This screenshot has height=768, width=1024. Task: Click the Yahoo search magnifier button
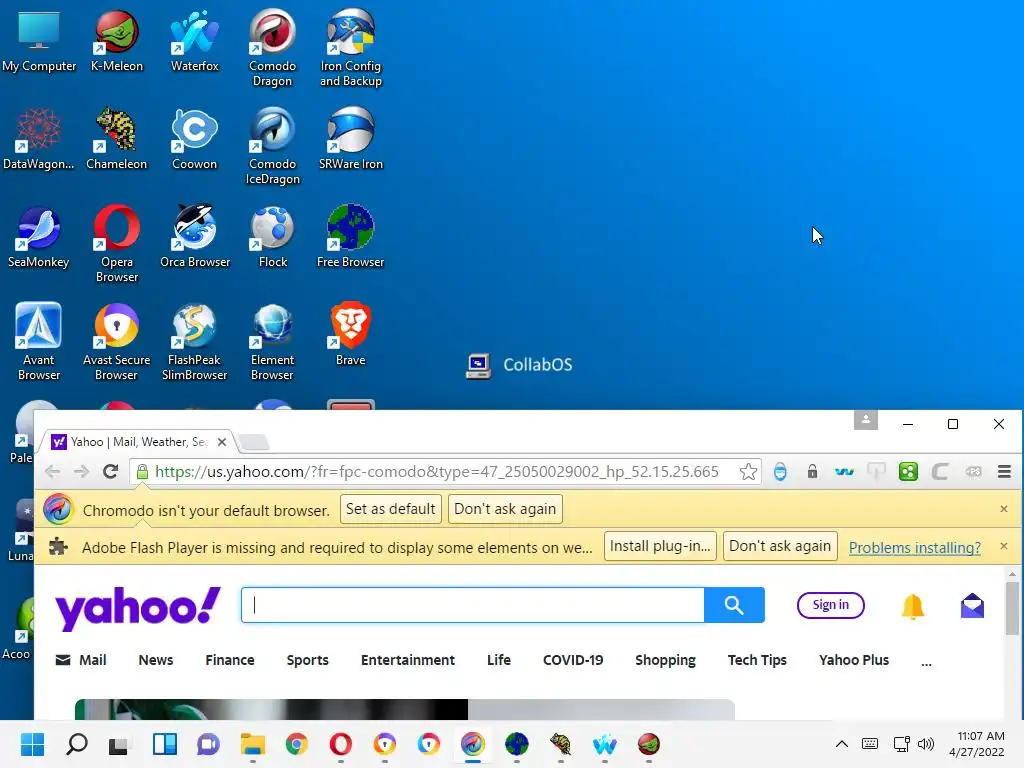point(734,605)
